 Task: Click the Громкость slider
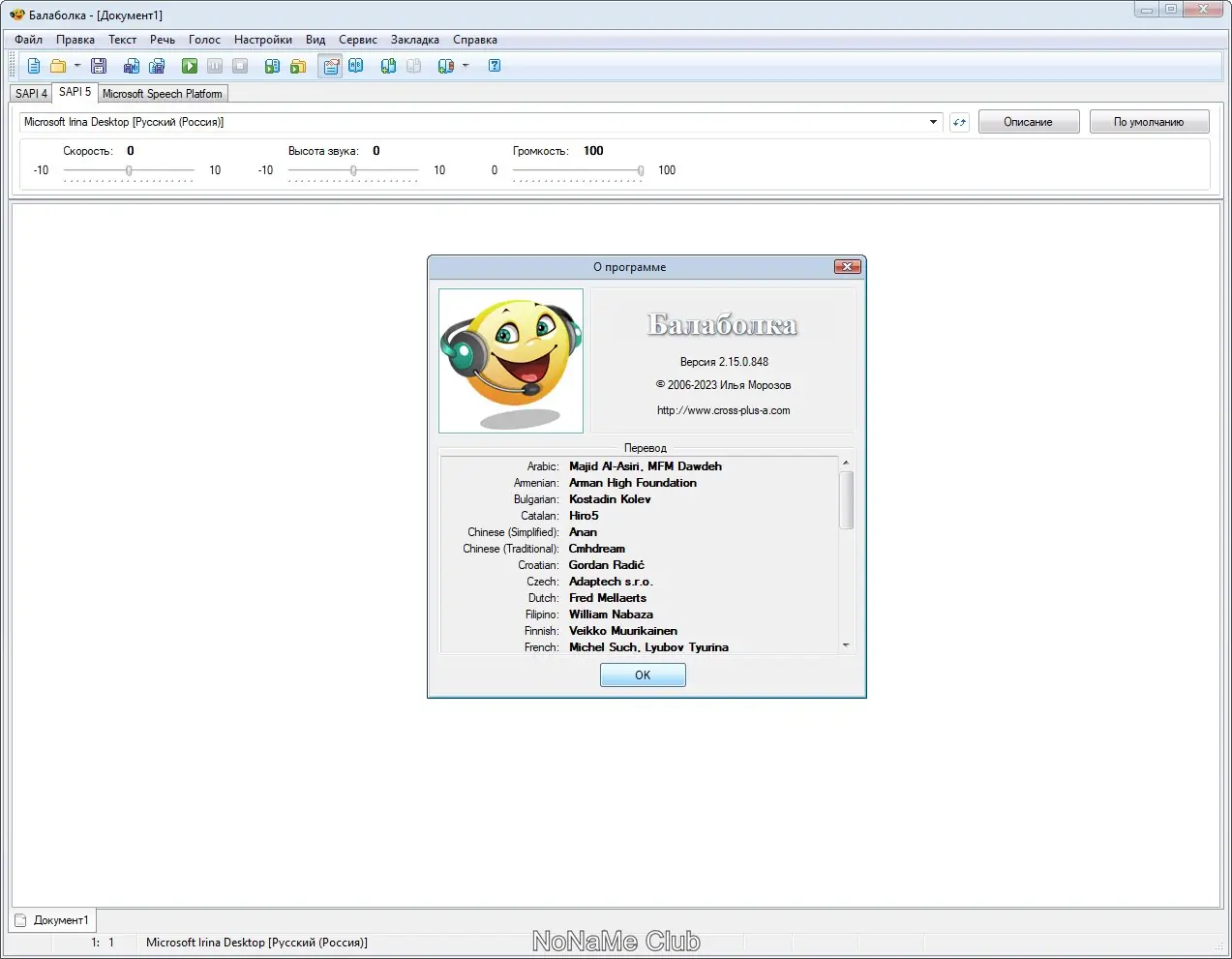coord(579,170)
